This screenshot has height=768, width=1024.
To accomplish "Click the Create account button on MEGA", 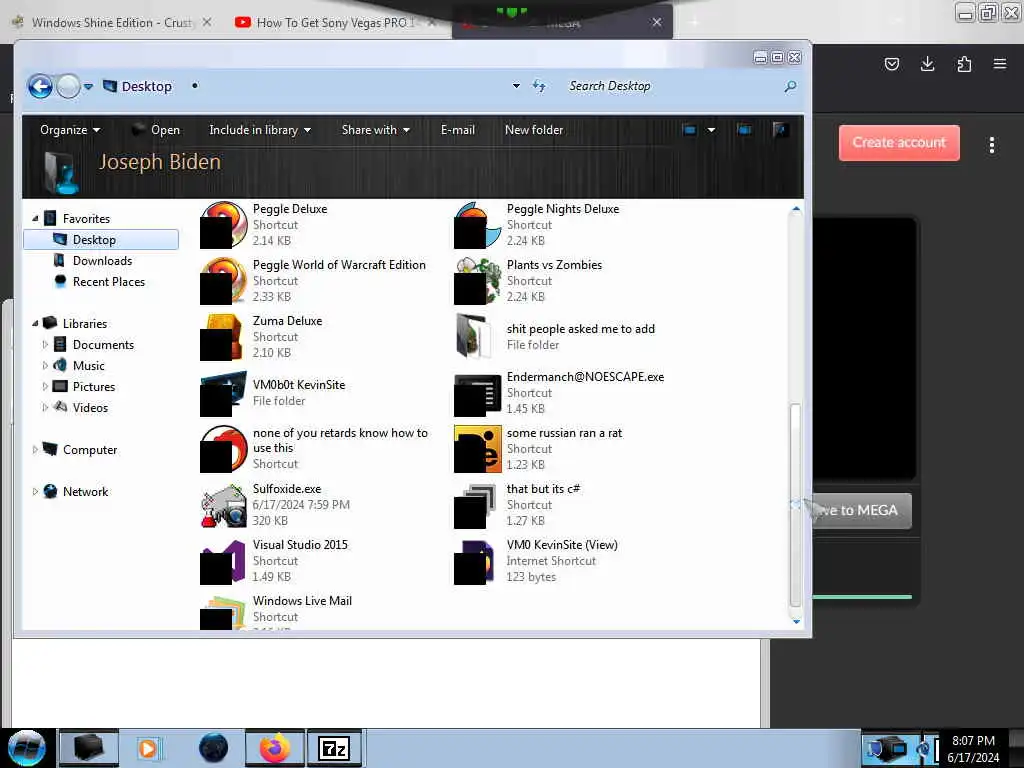I will 899,142.
